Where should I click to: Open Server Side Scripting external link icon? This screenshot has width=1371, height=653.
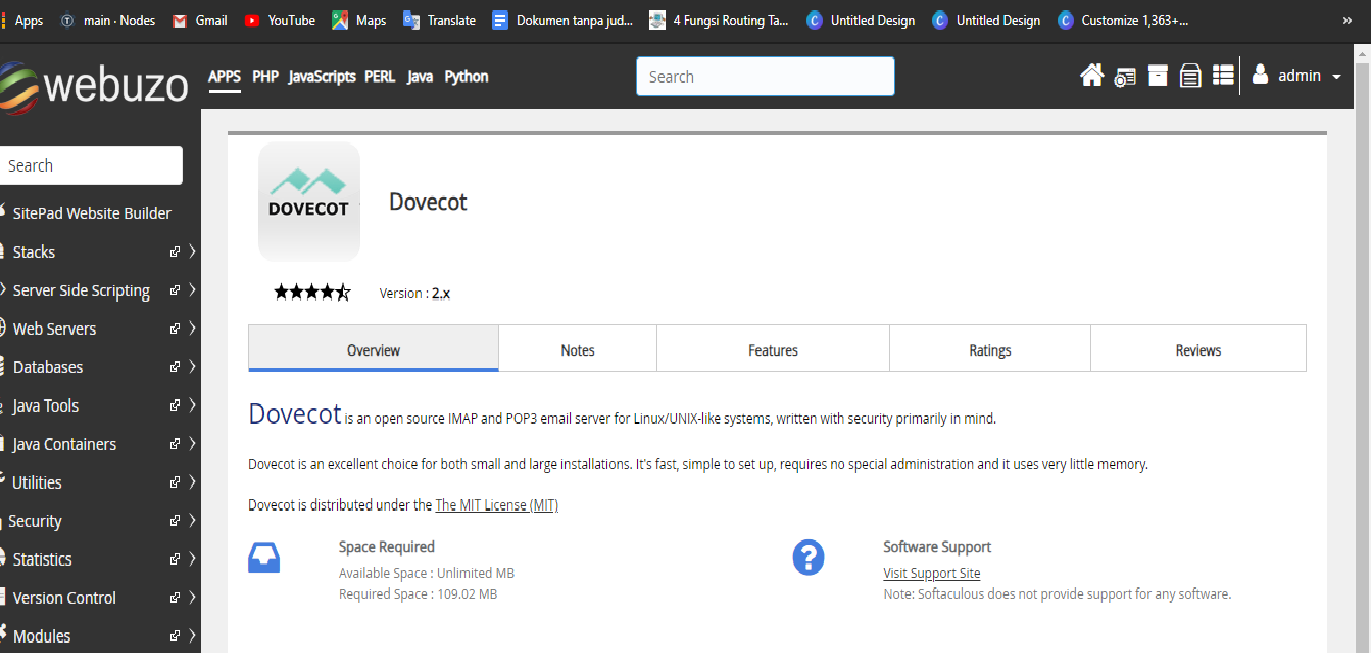[x=175, y=290]
